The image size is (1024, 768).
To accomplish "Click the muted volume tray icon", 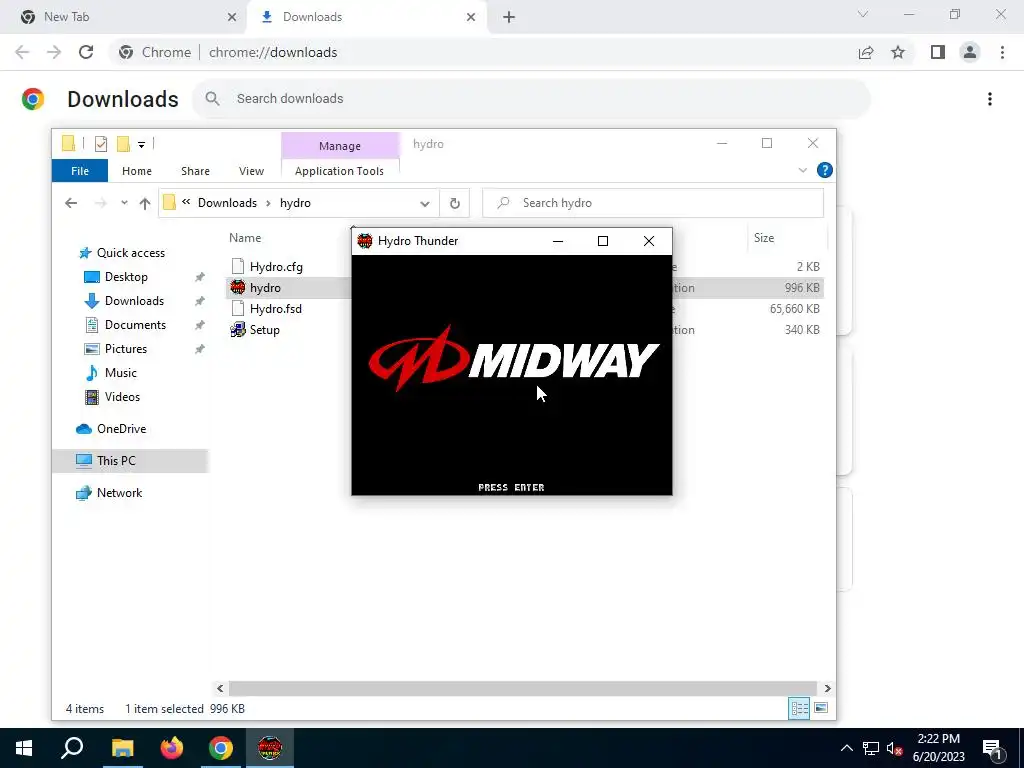I will click(894, 748).
